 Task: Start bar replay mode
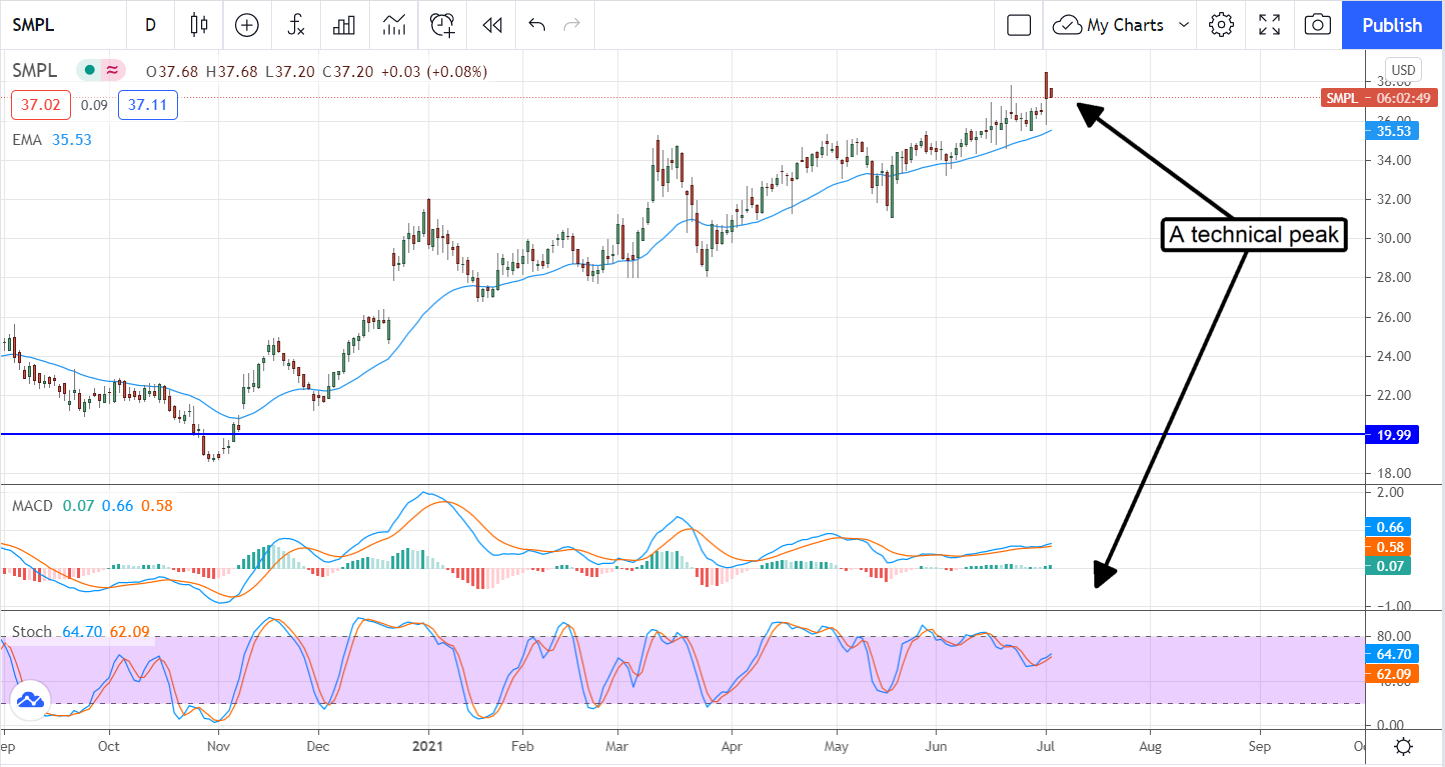click(x=491, y=25)
